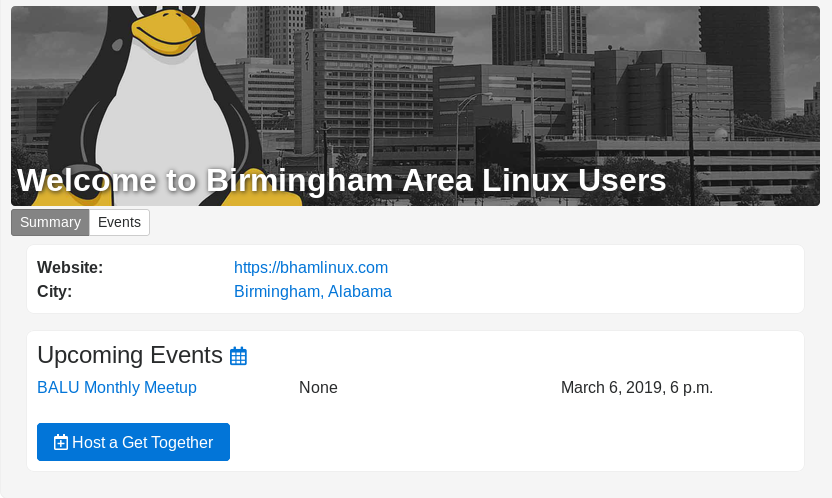Click the "Website:" label
This screenshot has width=832, height=498.
pyautogui.click(x=70, y=267)
